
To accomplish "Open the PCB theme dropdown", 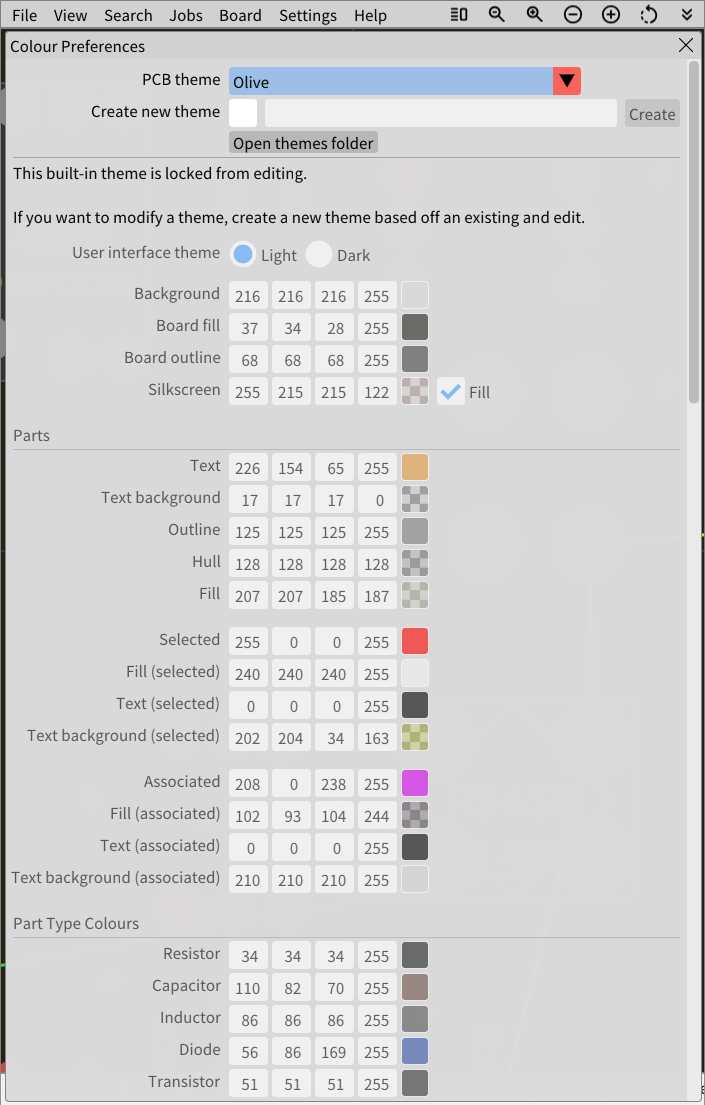I will (x=566, y=81).
